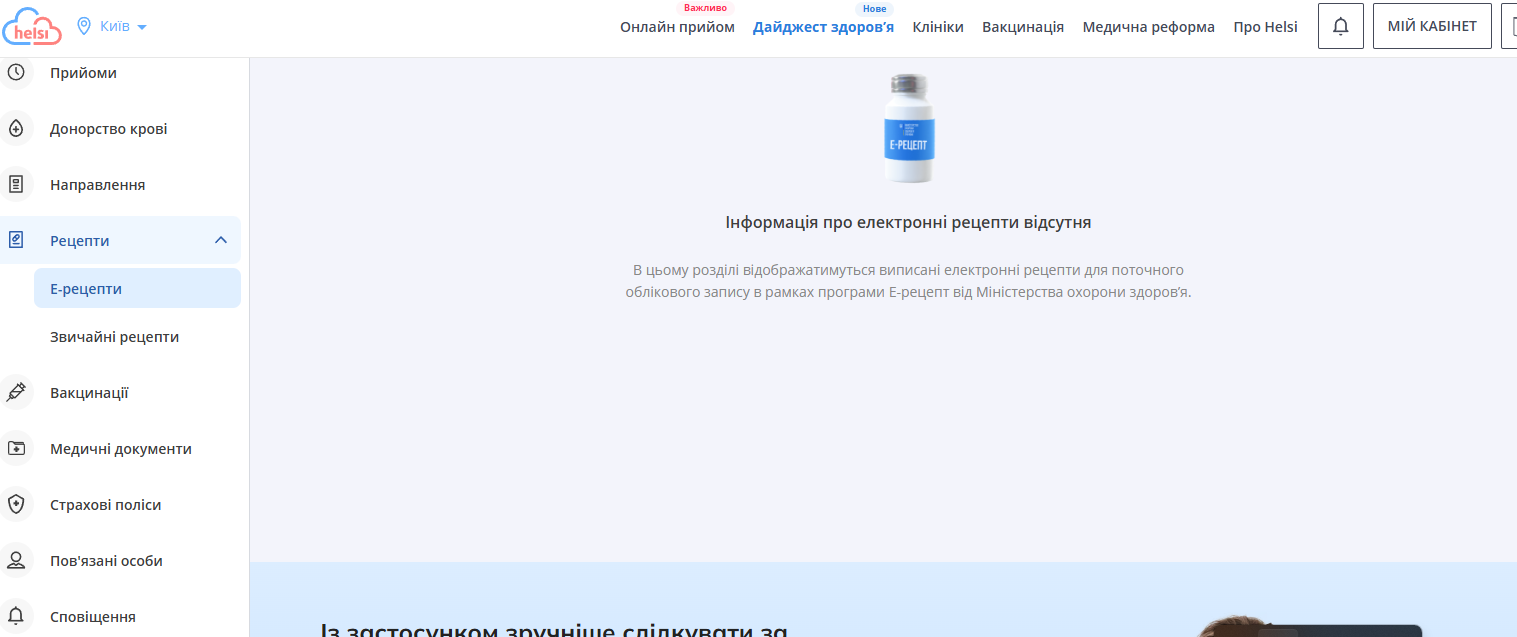Click the person icon for Пов'язані особи
Image resolution: width=1517 pixels, height=637 pixels.
point(15,560)
